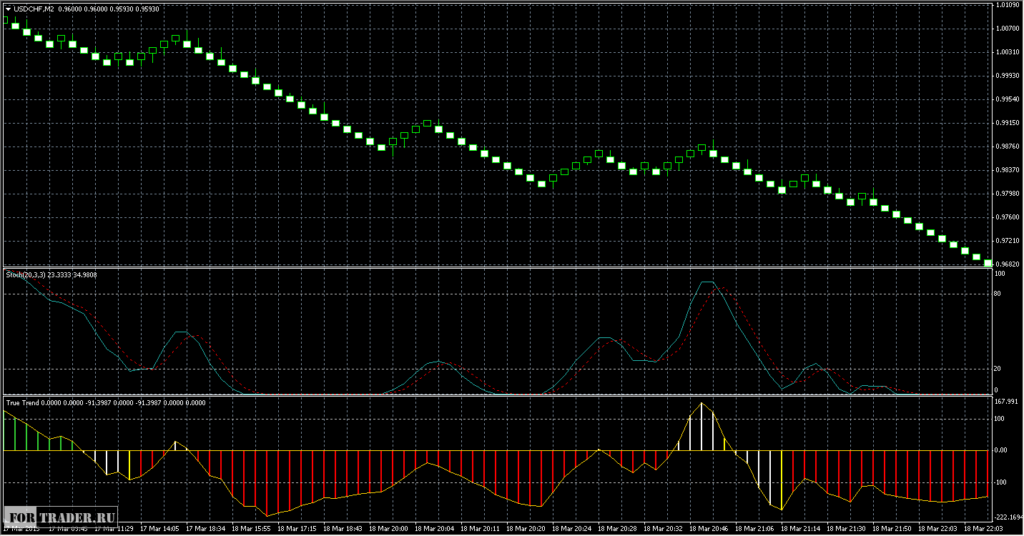Click the True Trend indicator label
The image size is (1024, 536).
click(23, 403)
